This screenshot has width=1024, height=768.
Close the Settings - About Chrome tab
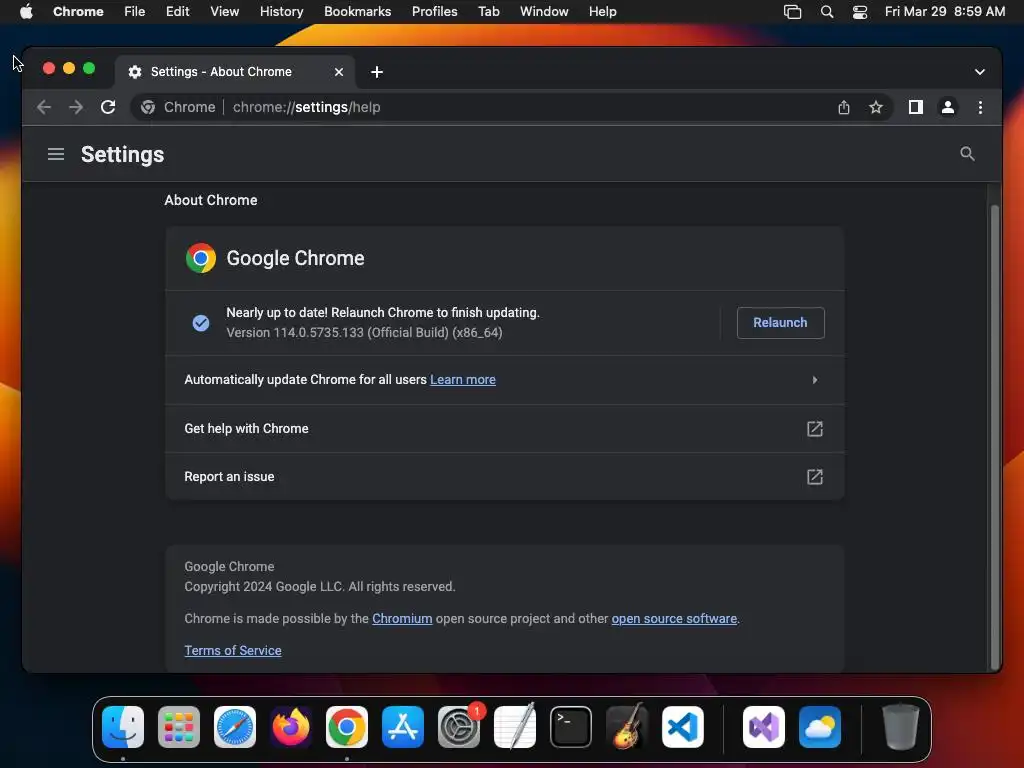(339, 72)
